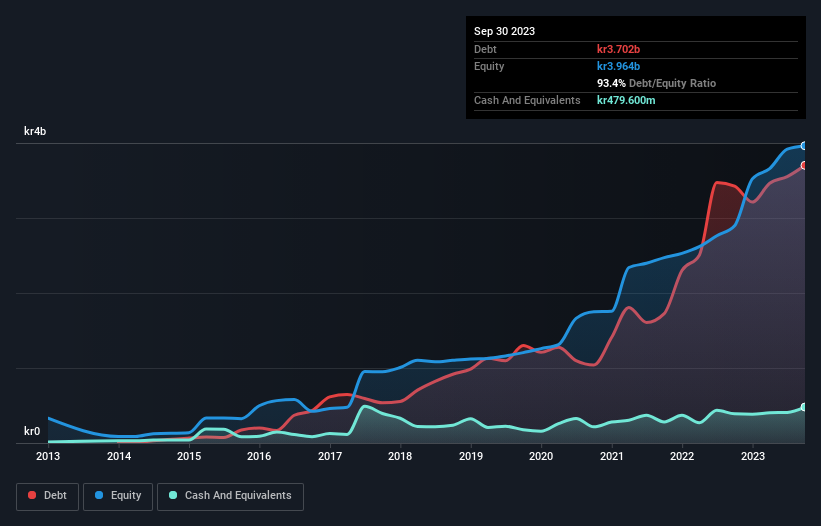Toggle the Debt series legend button

coord(48,496)
